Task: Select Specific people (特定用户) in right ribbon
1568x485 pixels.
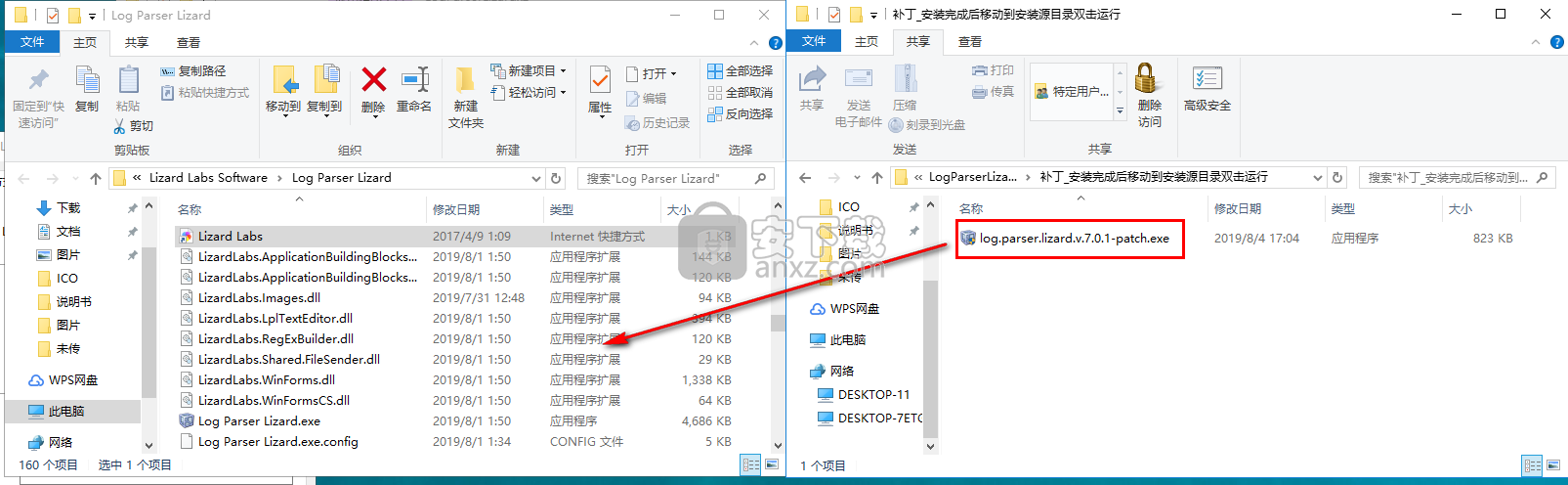Action: pyautogui.click(x=1073, y=92)
